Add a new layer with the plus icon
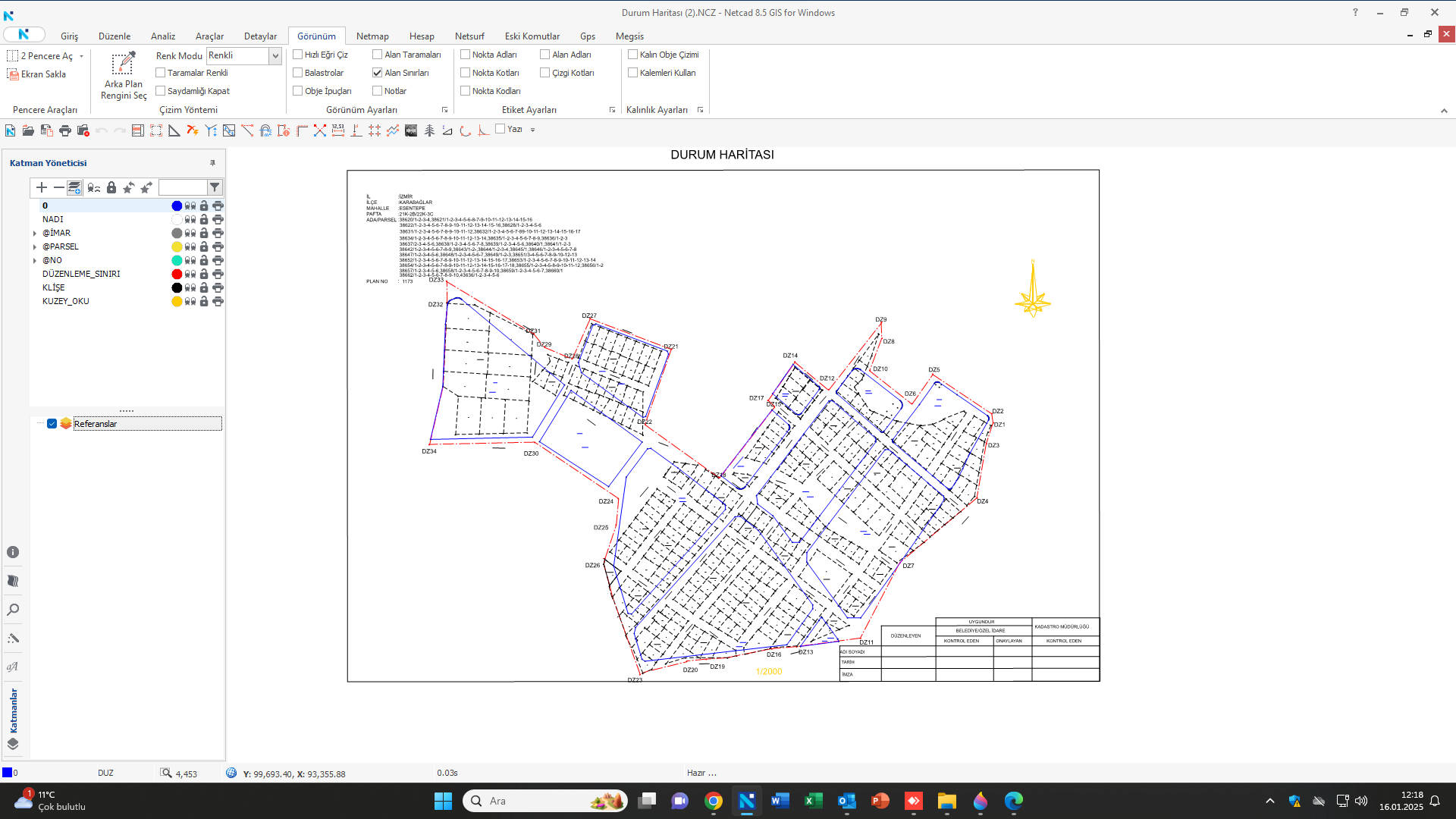Viewport: 1456px width, 819px height. pos(42,187)
